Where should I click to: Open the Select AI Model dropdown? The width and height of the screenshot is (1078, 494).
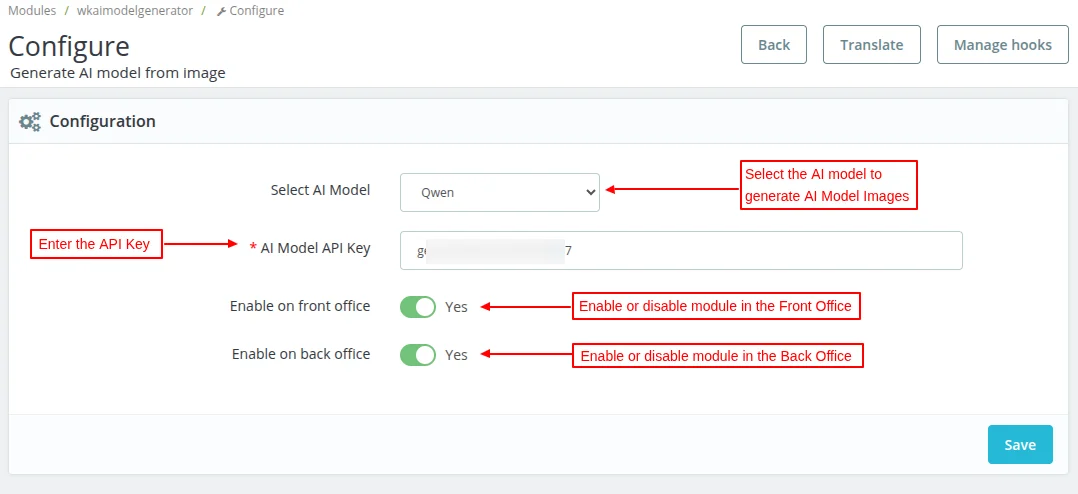(x=499, y=192)
